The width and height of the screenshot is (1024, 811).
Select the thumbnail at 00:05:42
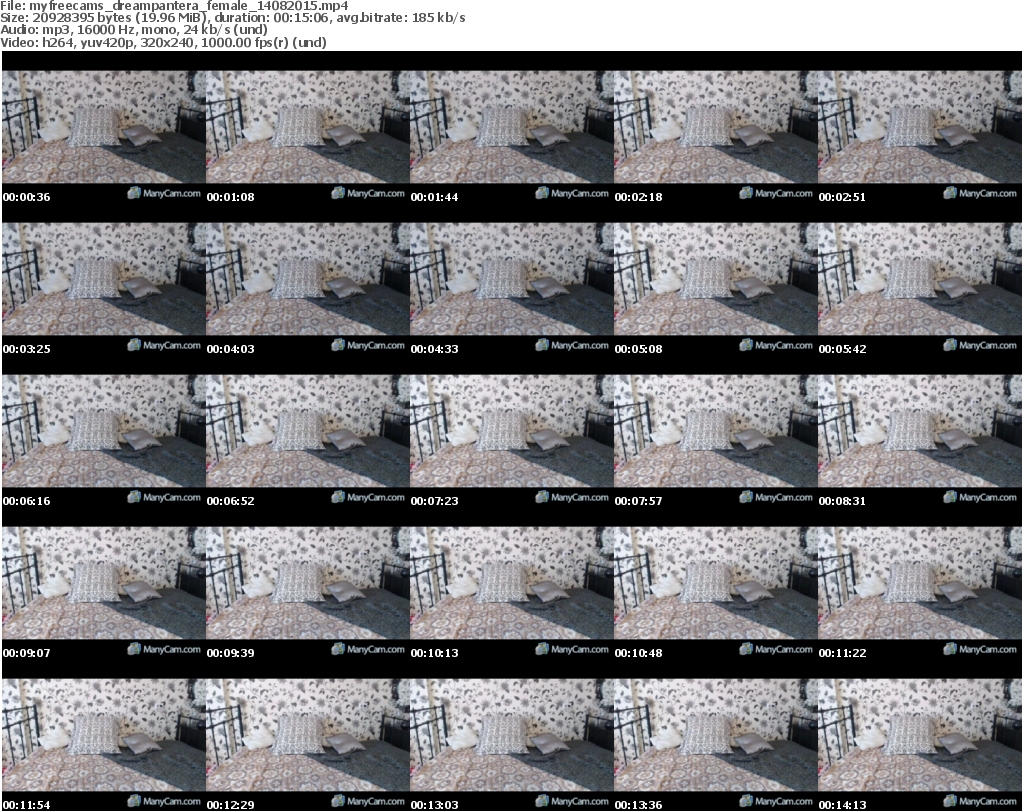[920, 279]
